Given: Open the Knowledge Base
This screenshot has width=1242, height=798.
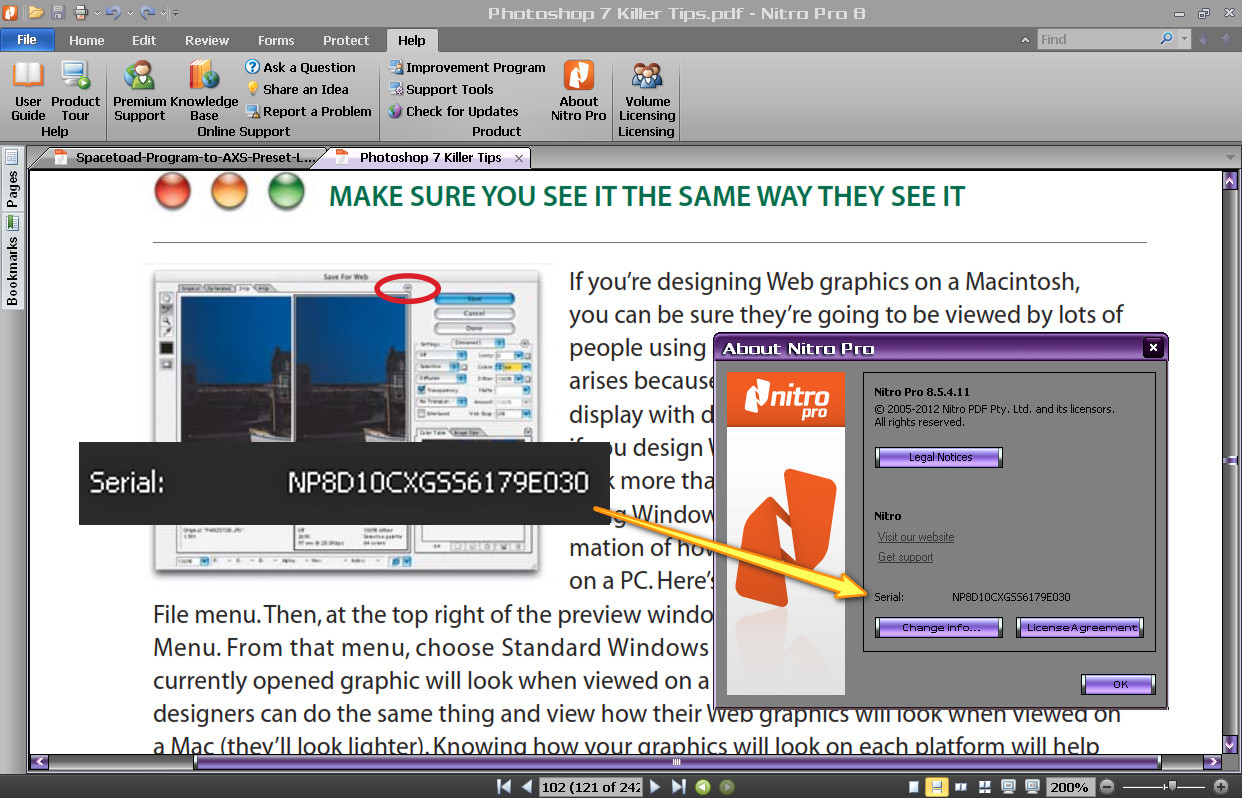Looking at the screenshot, I should pos(204,91).
